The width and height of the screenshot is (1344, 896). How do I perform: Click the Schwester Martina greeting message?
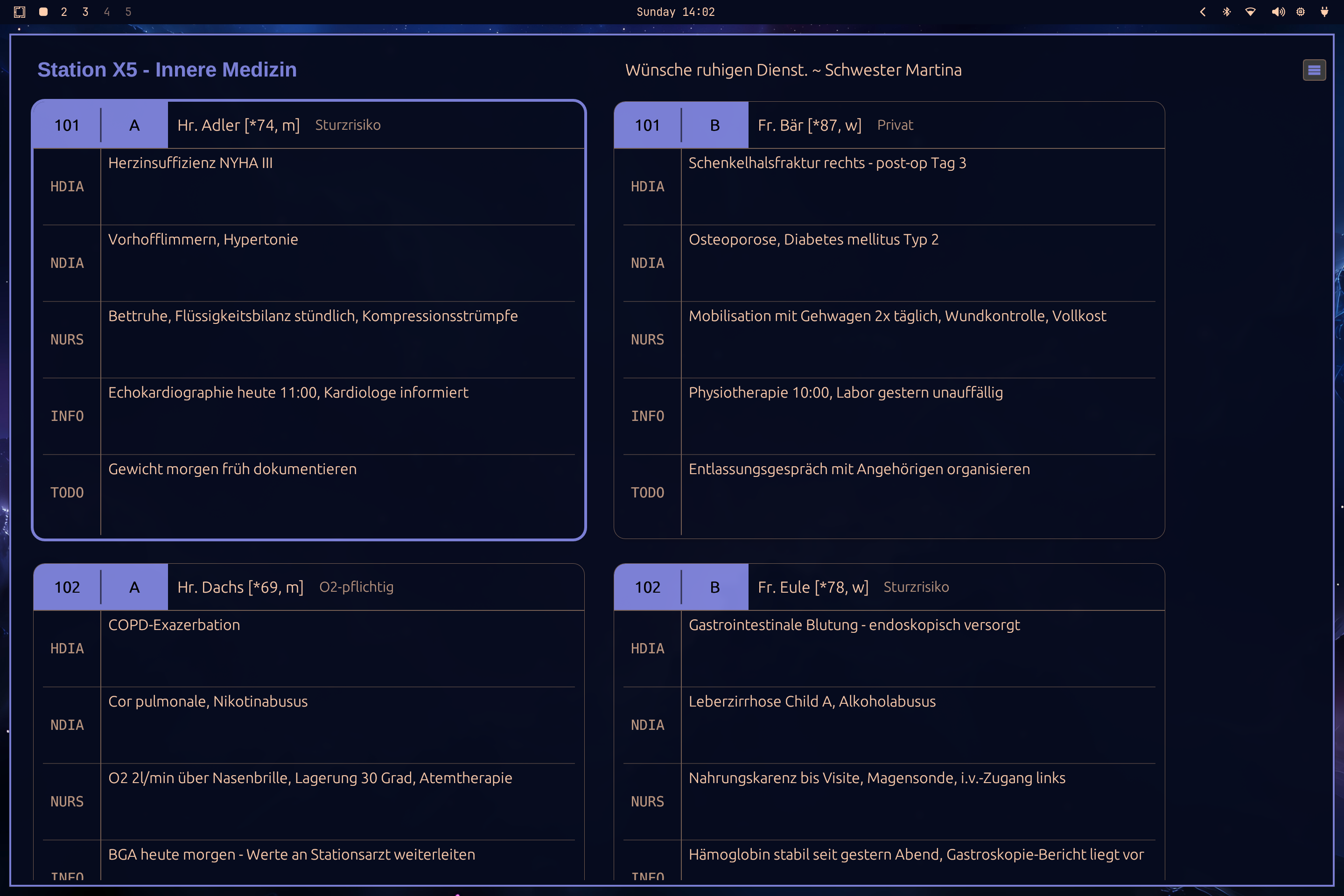click(793, 70)
